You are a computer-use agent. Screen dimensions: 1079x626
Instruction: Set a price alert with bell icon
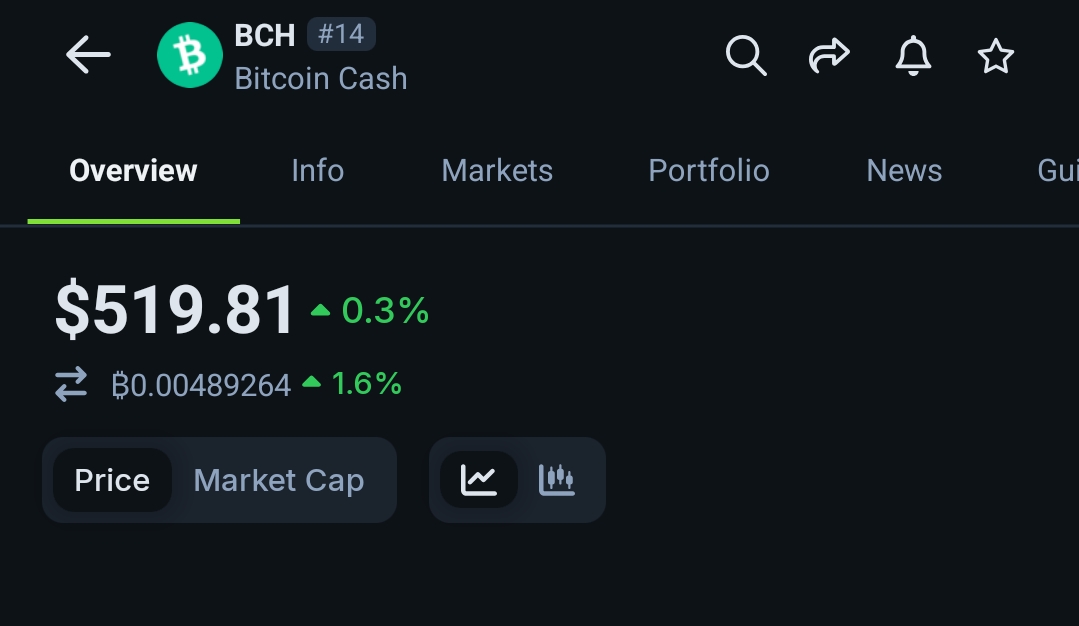913,55
